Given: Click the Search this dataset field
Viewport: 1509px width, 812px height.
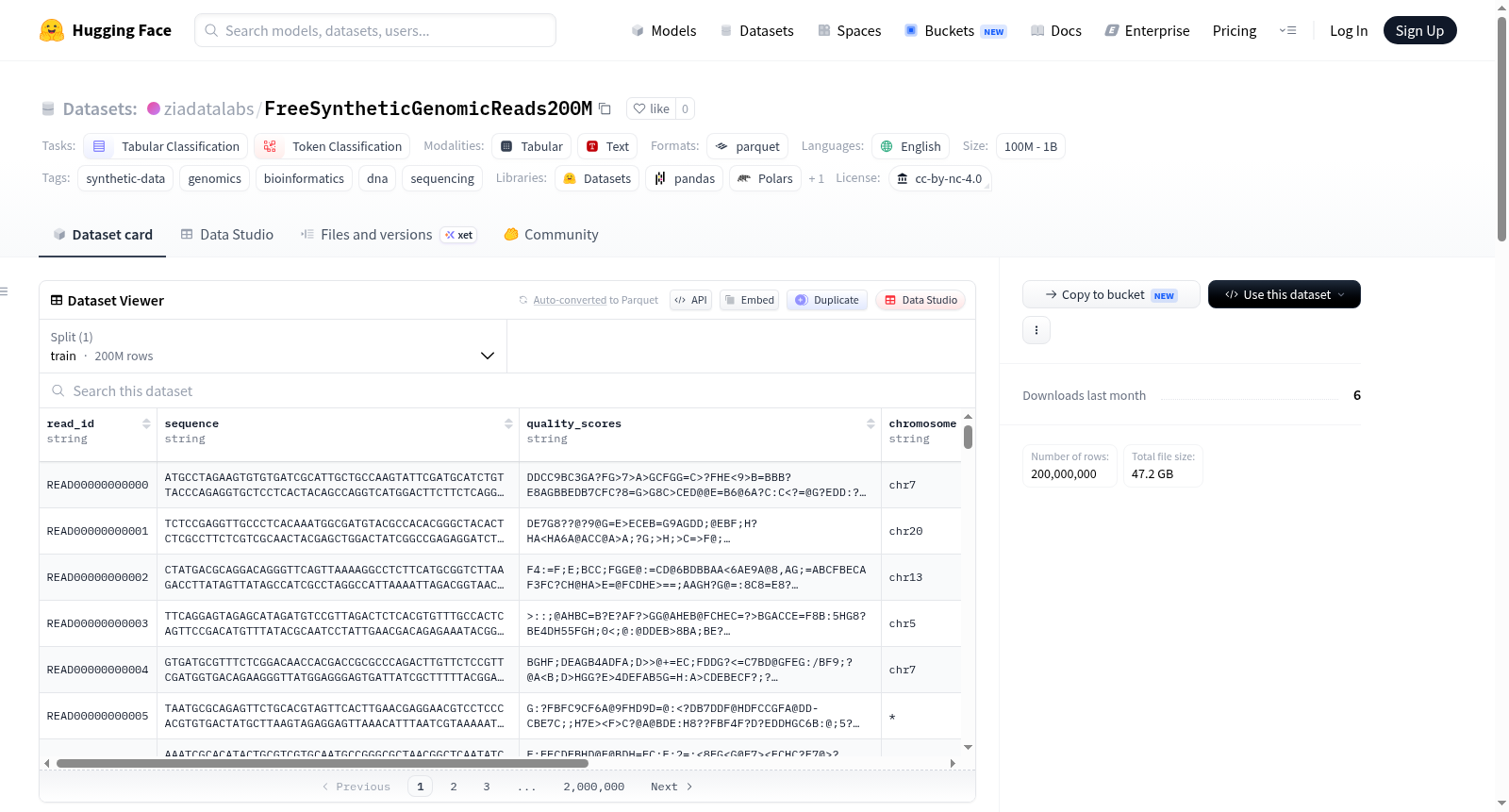Looking at the screenshot, I should (x=507, y=390).
